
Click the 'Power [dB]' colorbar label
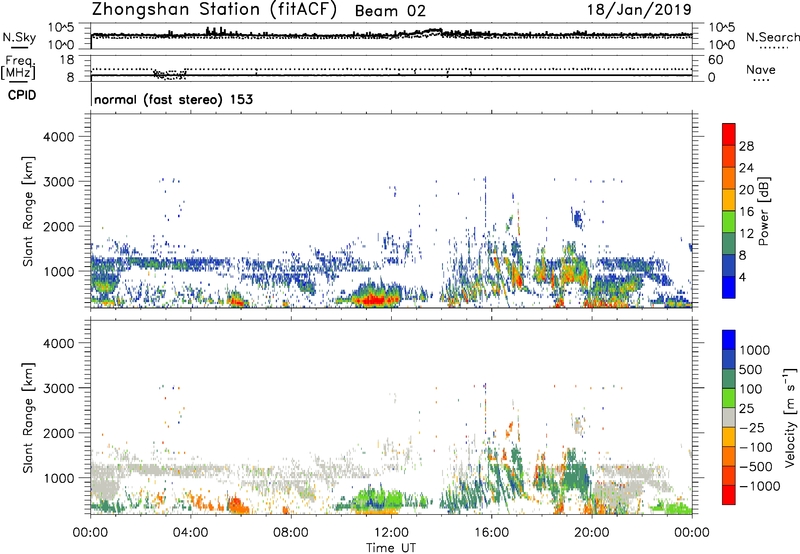click(x=763, y=211)
